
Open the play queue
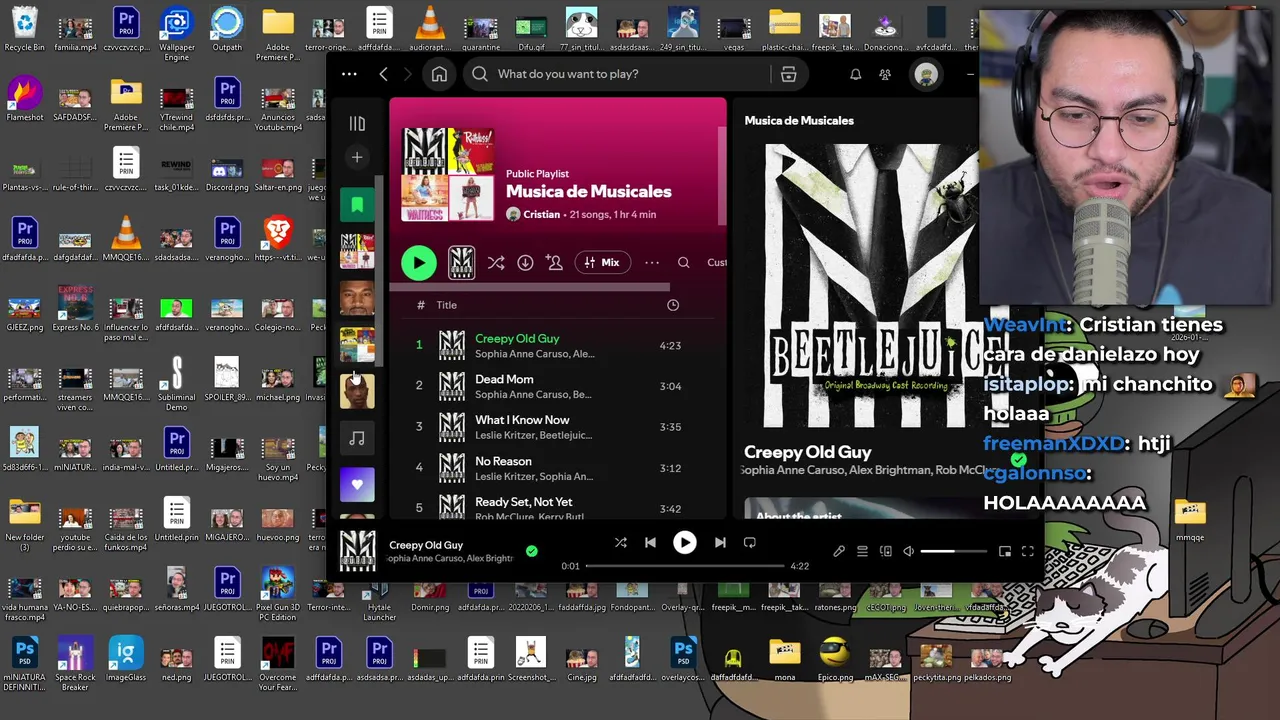point(862,551)
